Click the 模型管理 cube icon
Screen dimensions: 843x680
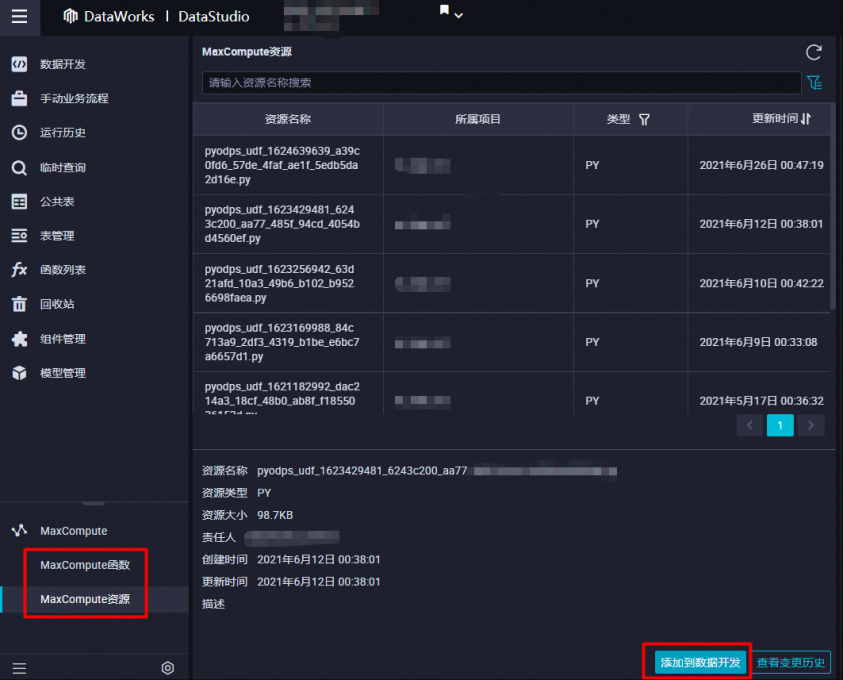(x=19, y=373)
